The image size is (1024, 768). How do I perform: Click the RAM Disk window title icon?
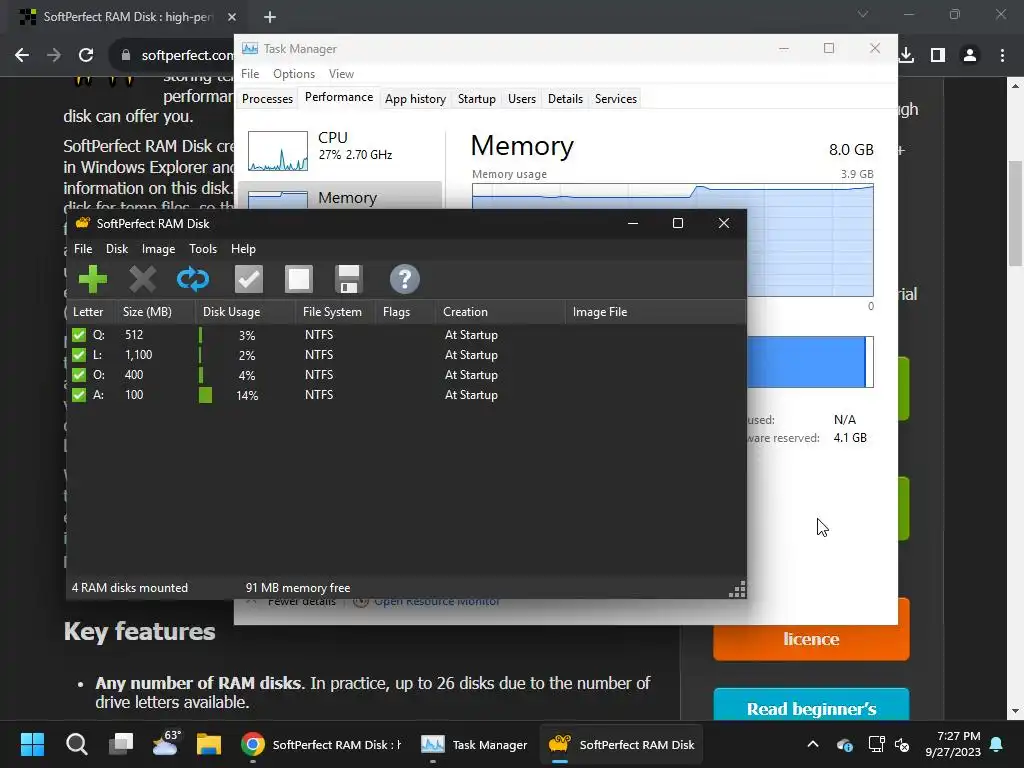(x=82, y=223)
